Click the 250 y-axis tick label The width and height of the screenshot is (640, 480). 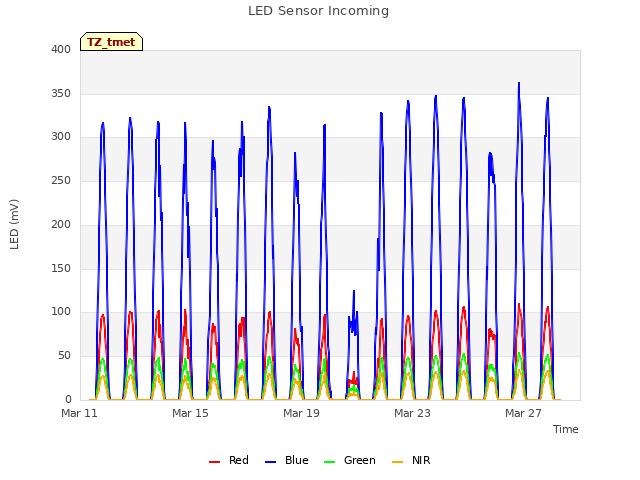(61, 180)
